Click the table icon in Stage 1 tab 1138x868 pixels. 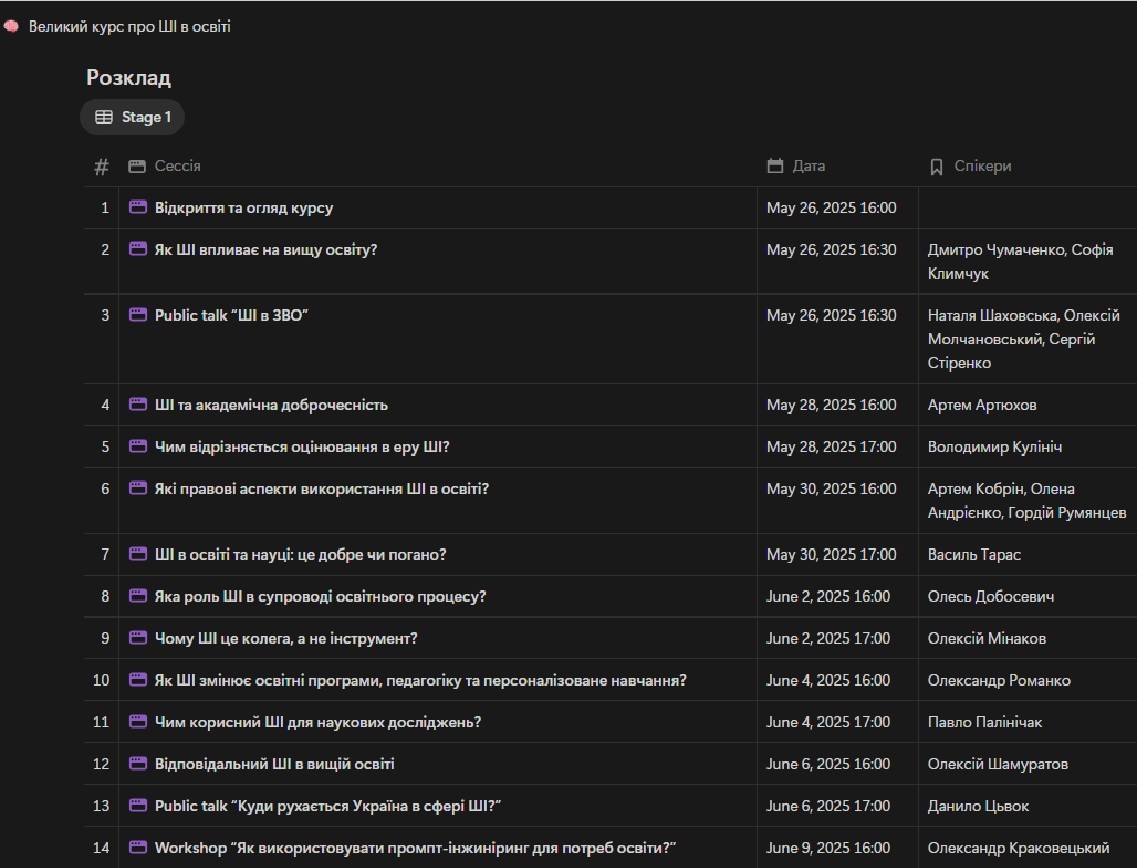pos(104,117)
